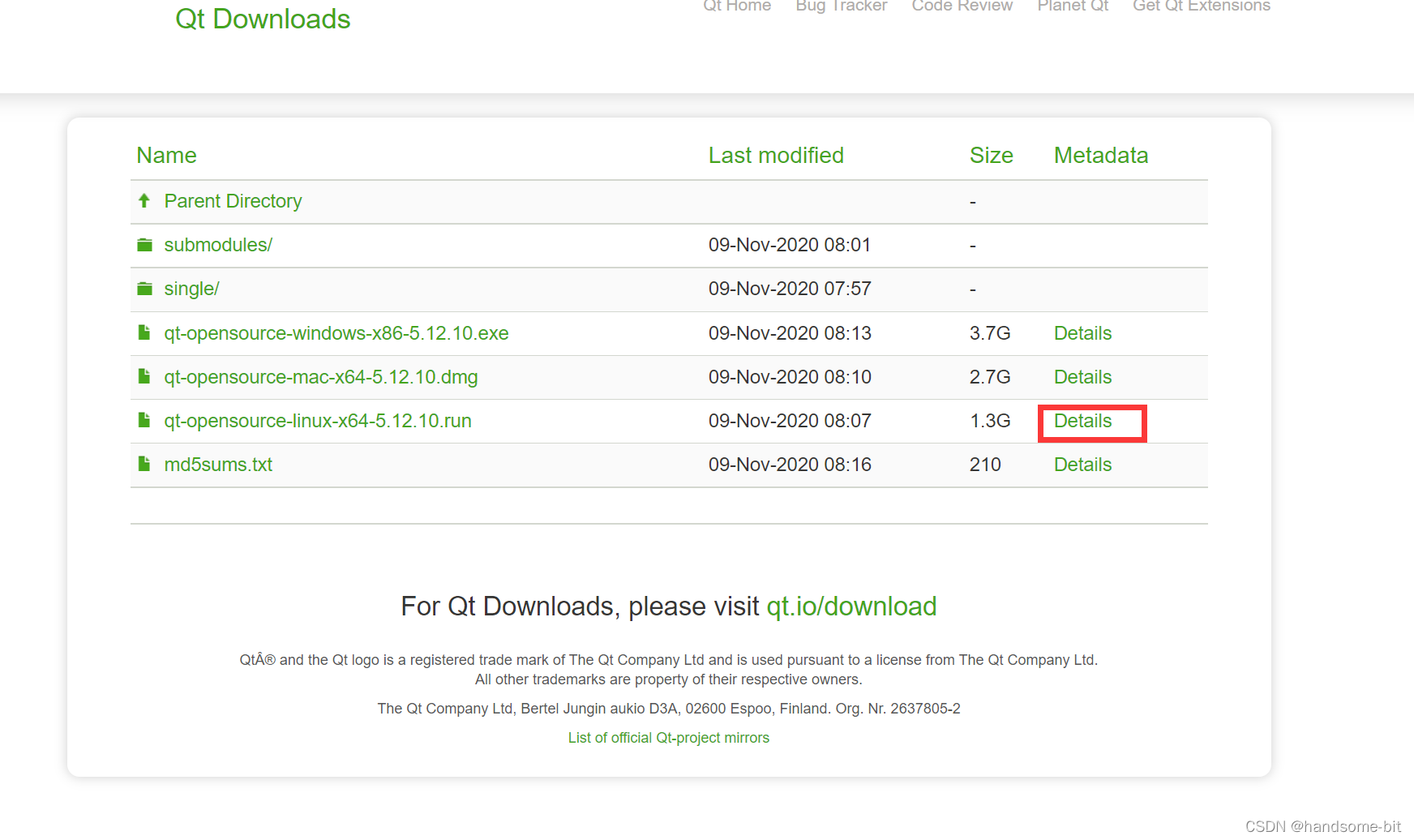Image resolution: width=1414 pixels, height=840 pixels.
Task: Click the 3.7G size value
Action: pos(990,333)
